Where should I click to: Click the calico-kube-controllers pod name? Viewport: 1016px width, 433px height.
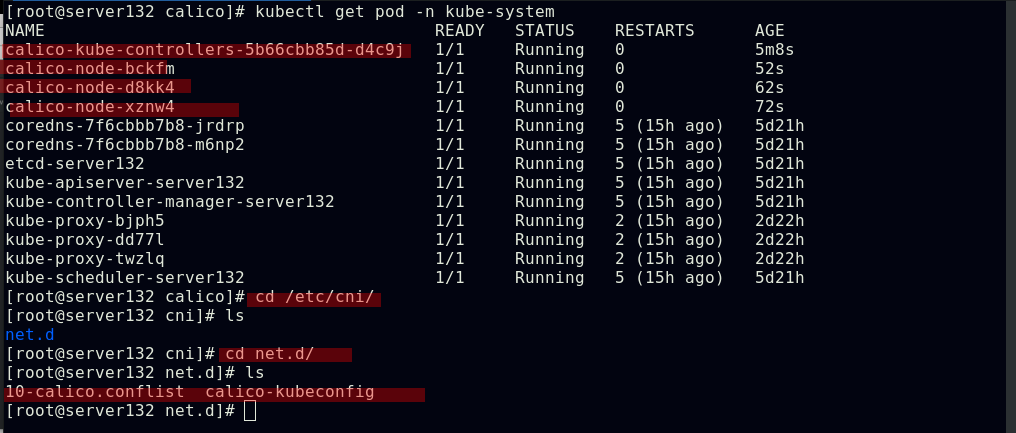click(x=205, y=50)
